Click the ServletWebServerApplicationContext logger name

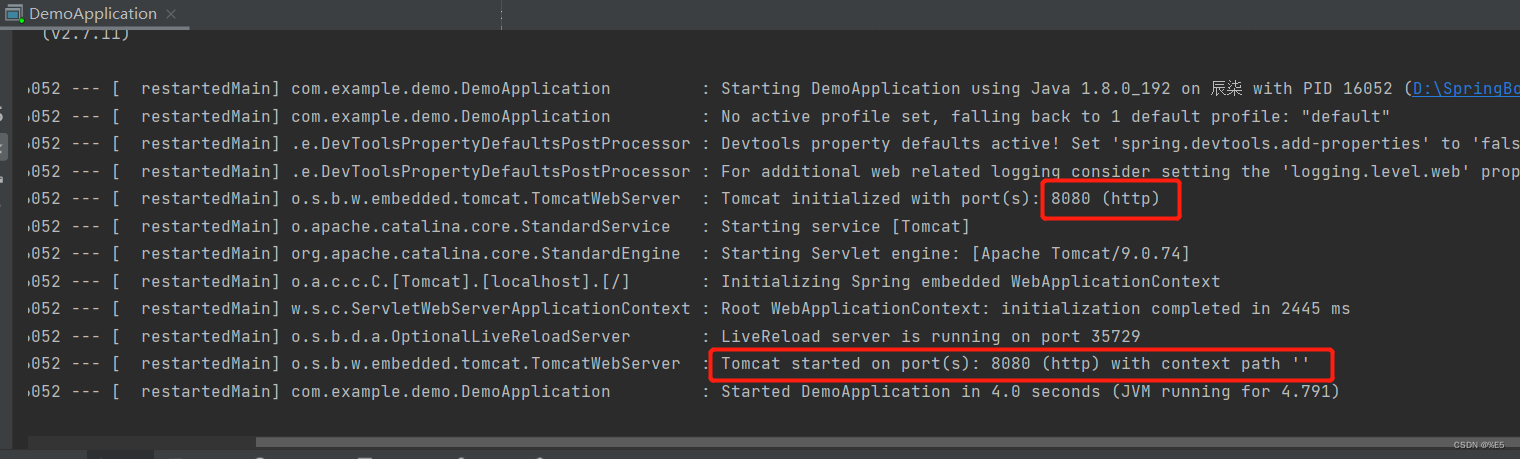490,308
